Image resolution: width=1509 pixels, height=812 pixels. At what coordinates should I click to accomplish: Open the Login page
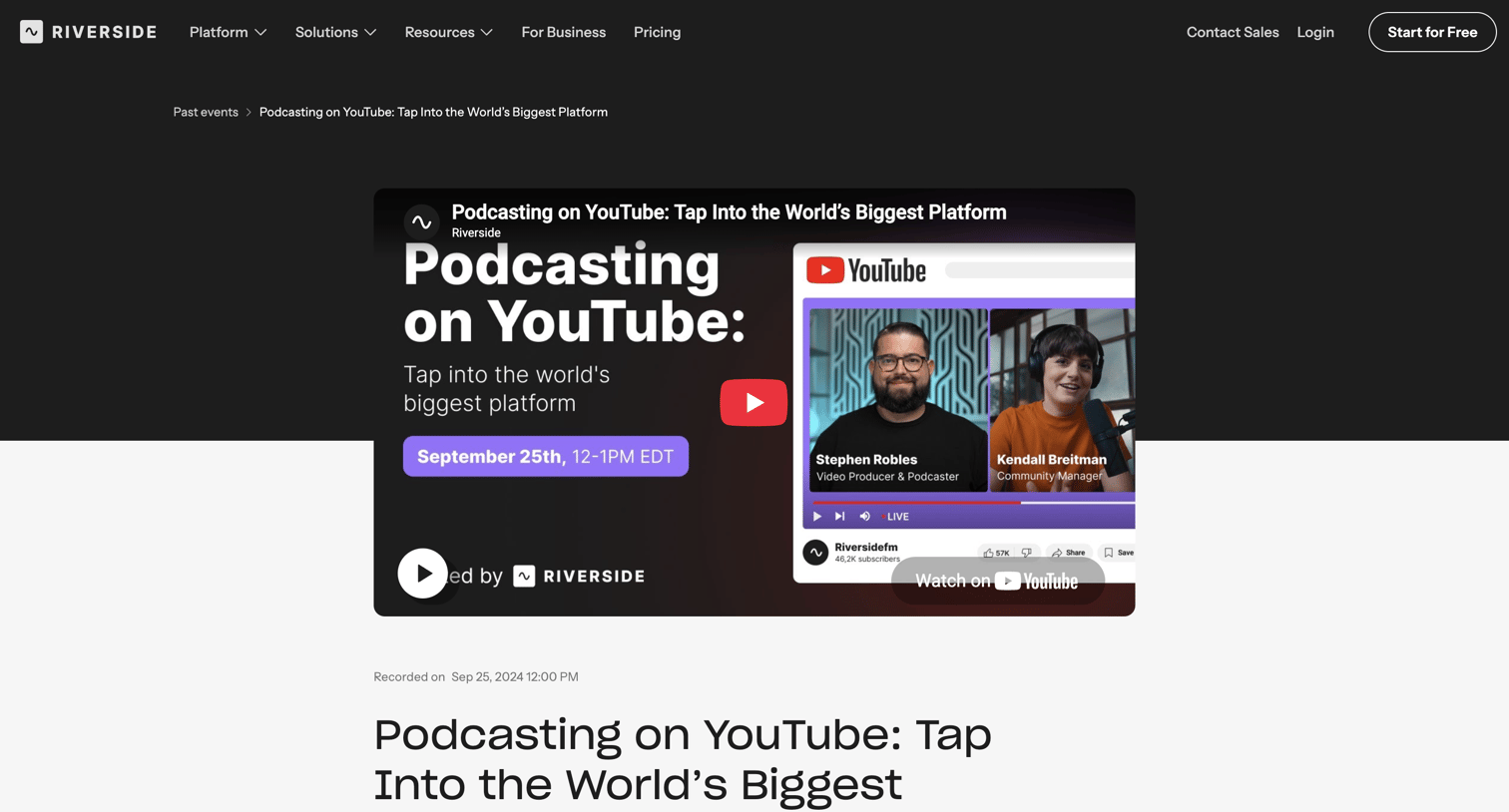click(1315, 32)
